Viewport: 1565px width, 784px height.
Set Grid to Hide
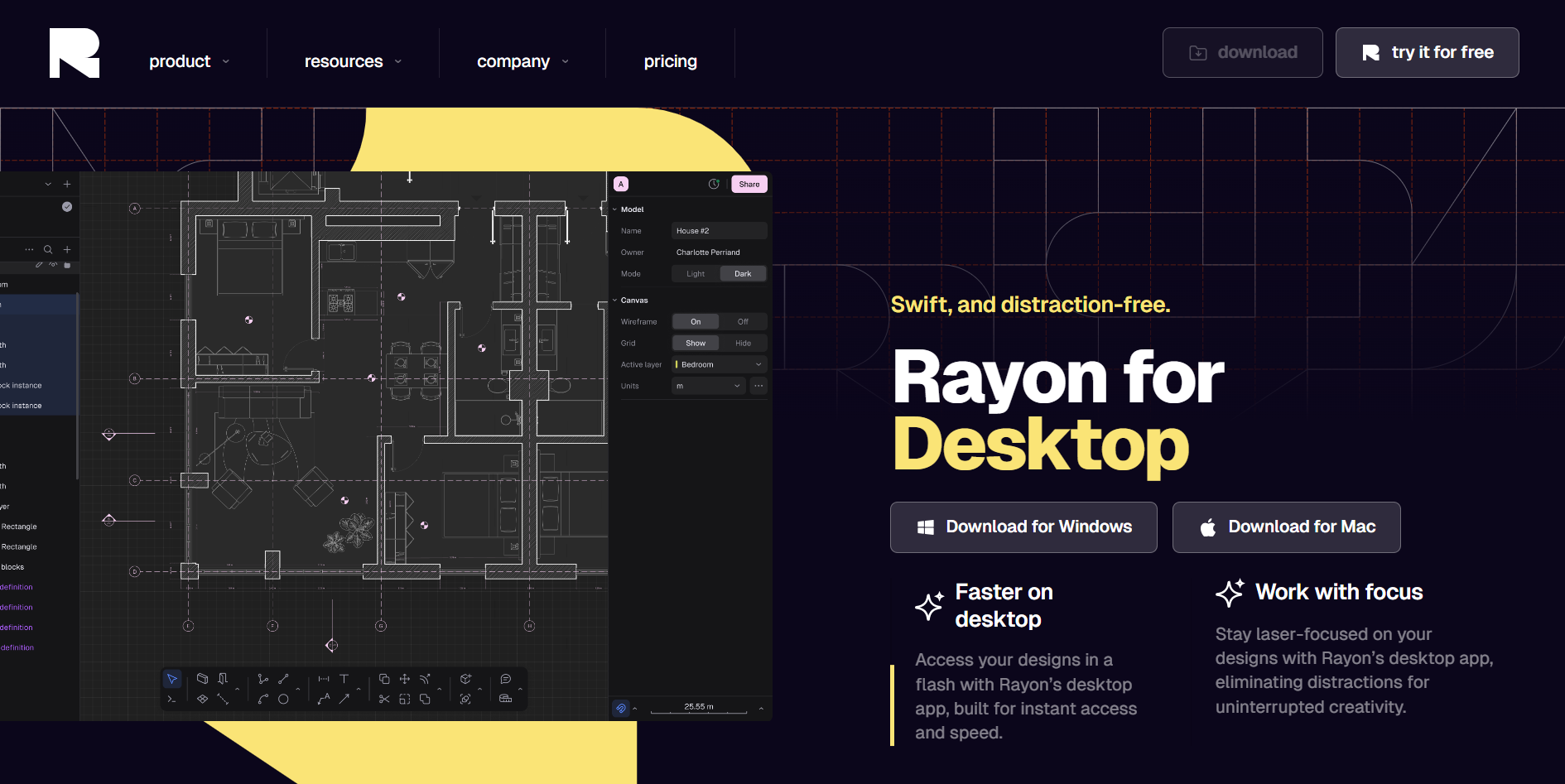click(x=743, y=344)
